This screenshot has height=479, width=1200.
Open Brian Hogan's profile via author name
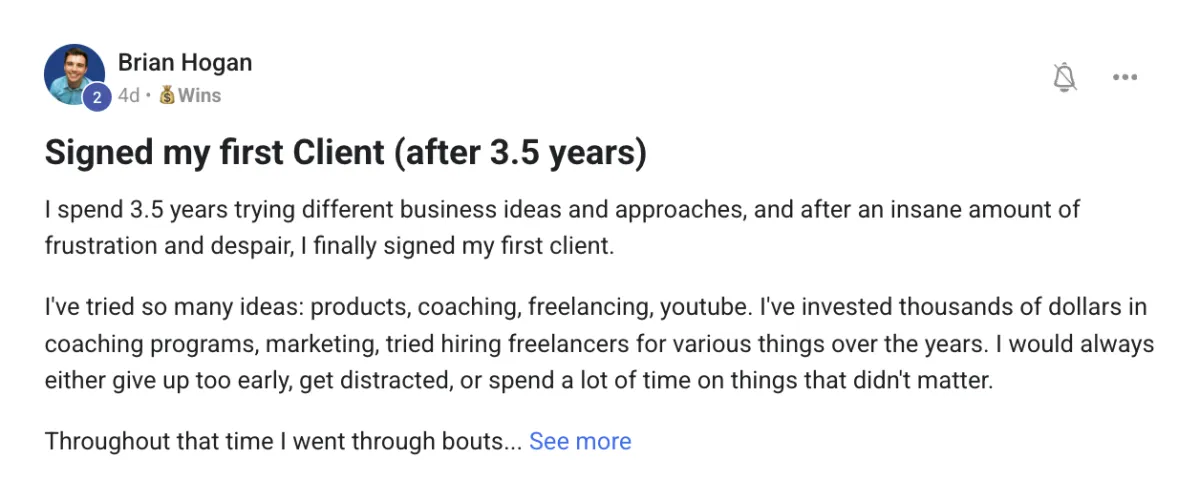coord(185,62)
